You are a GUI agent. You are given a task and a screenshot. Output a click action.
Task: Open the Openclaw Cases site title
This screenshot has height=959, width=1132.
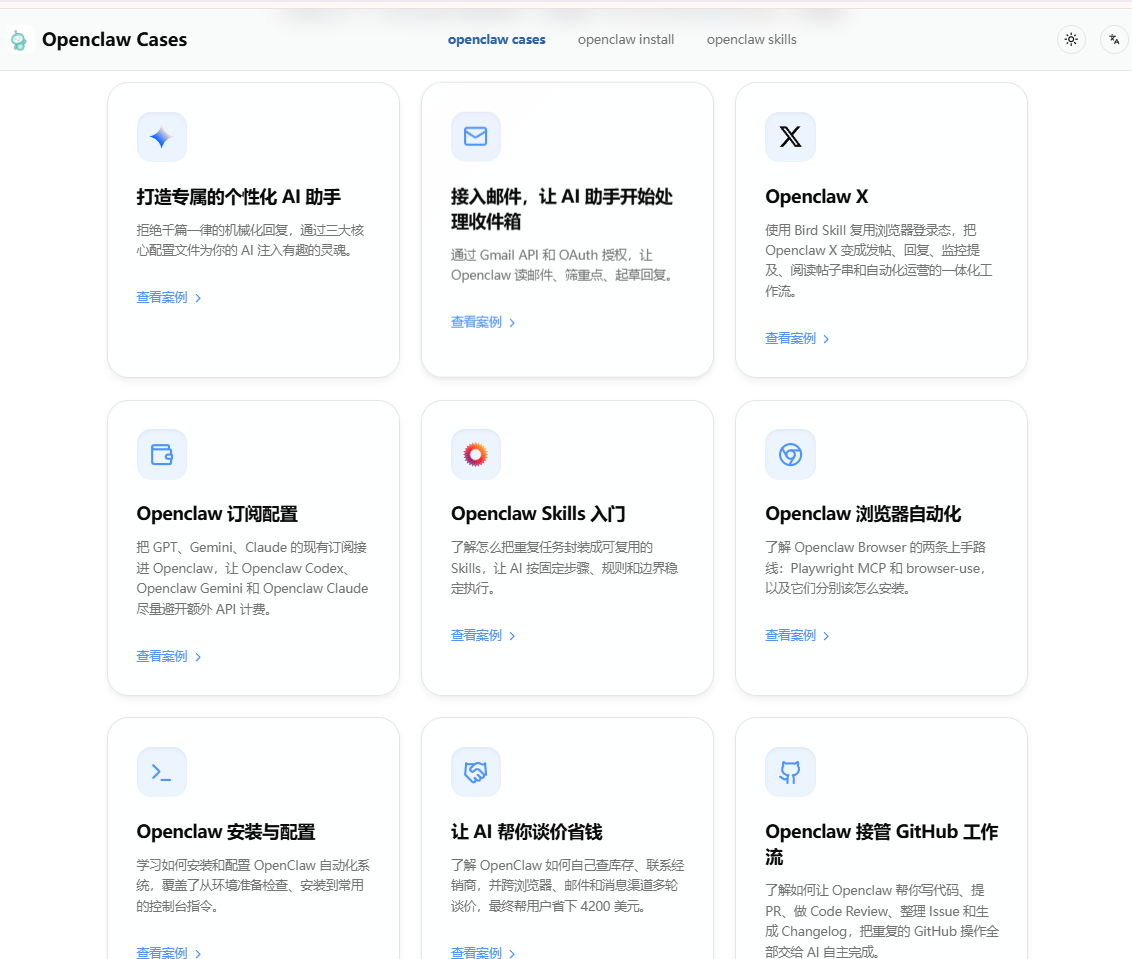click(x=114, y=40)
